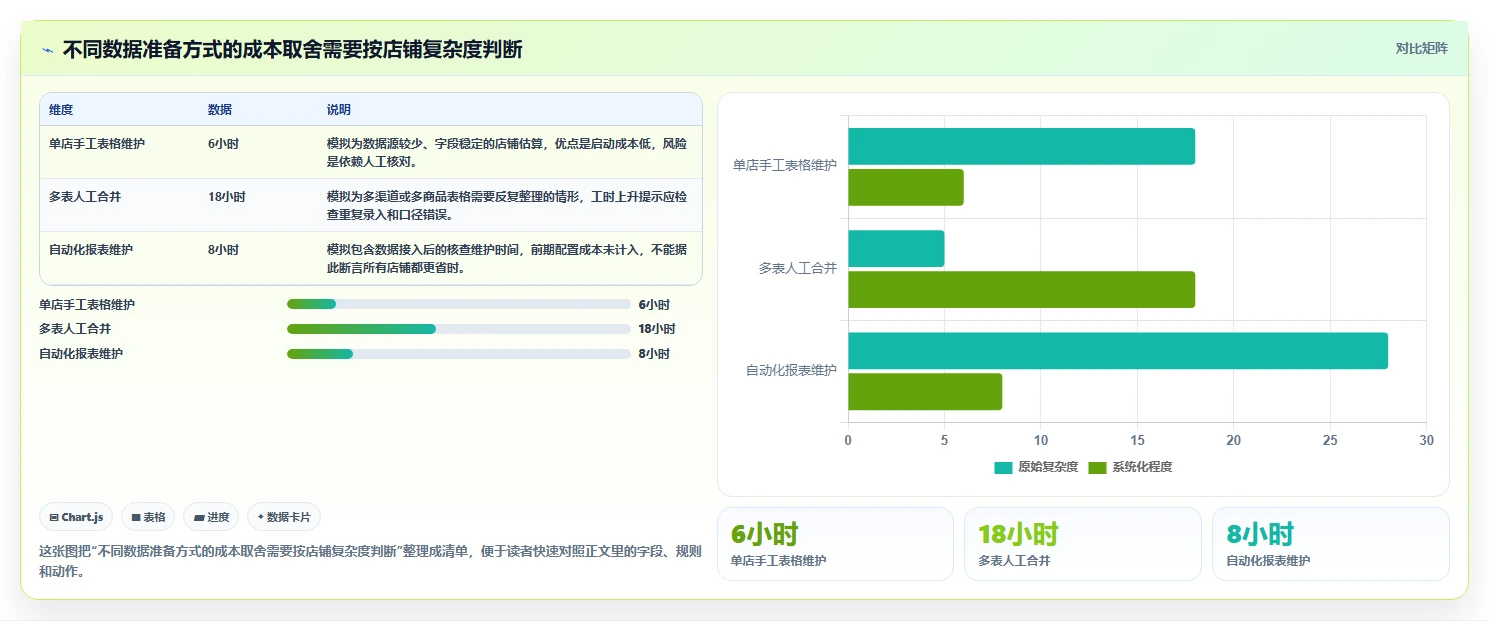
Task: Click the 自动化报表维护 progress bar
Action: (458, 354)
